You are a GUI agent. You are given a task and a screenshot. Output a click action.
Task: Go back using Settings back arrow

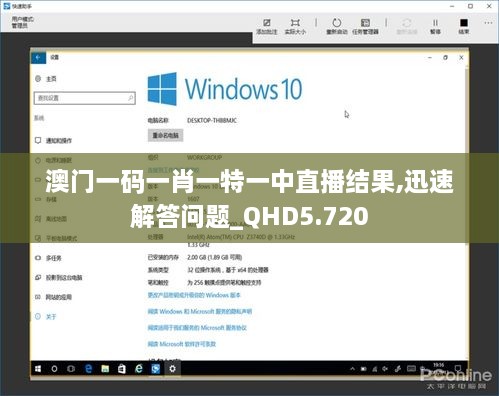38,58
